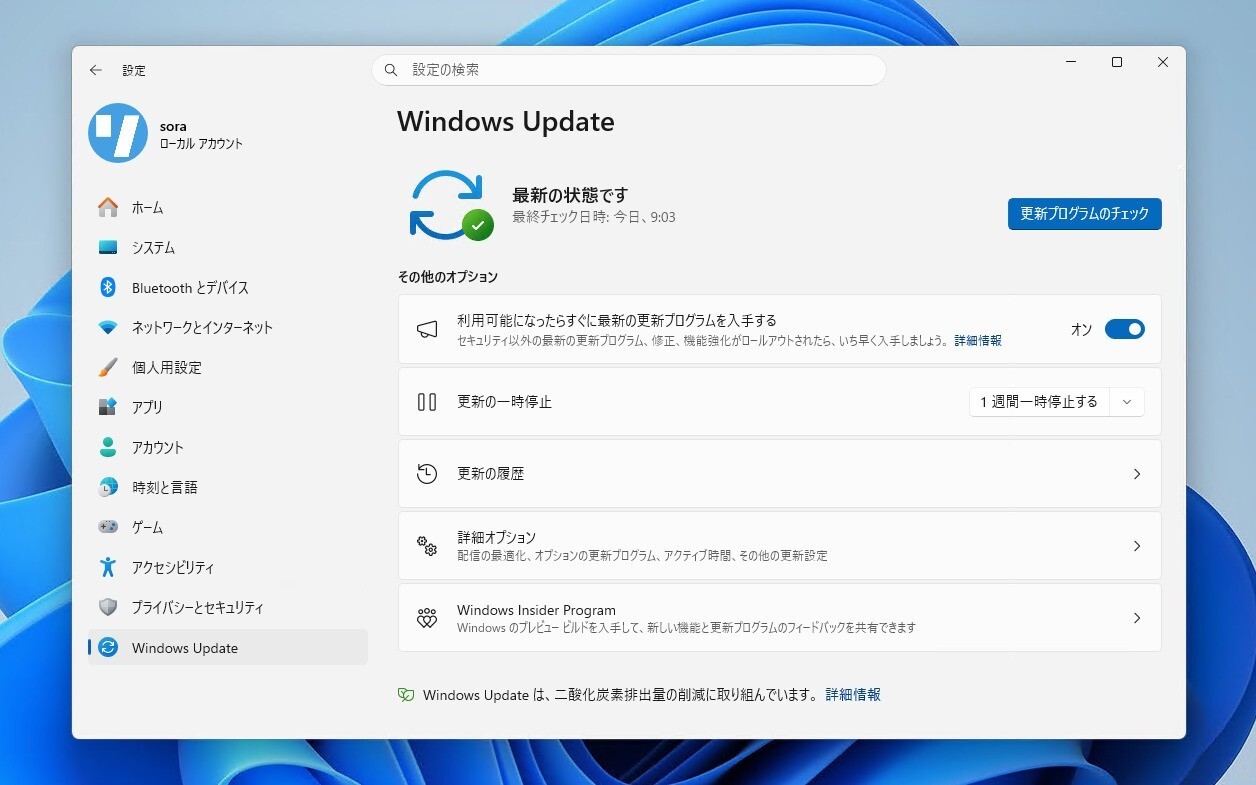Click the 最終チェック日時: 今日、9:03 text

(x=594, y=217)
